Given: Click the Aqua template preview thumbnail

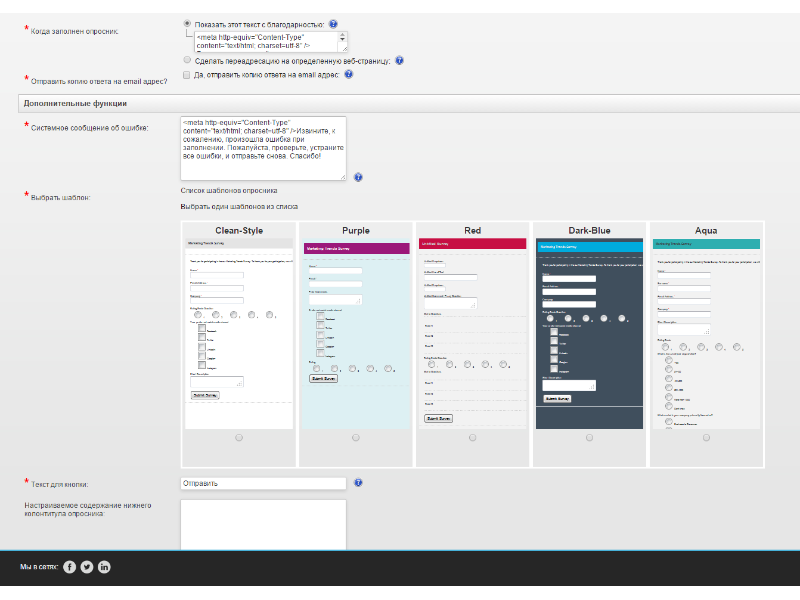Looking at the screenshot, I should pos(706,334).
